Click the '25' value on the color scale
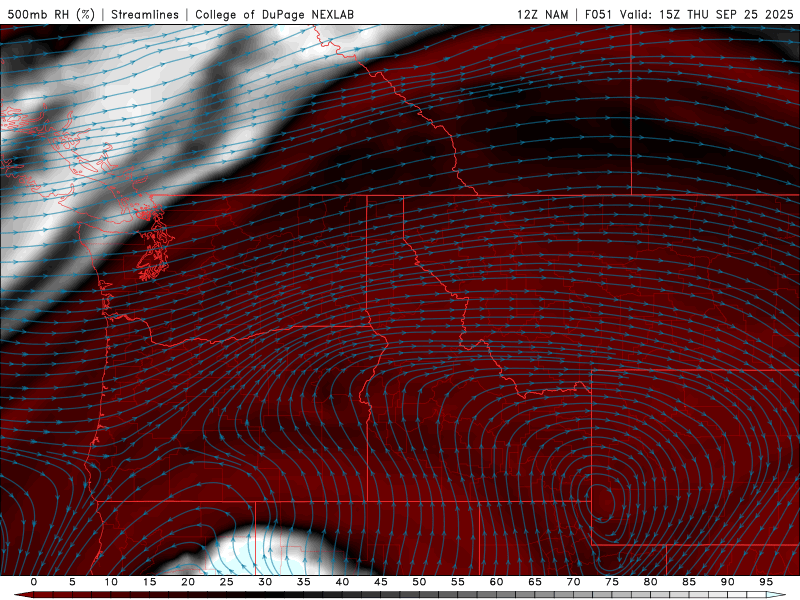 pyautogui.click(x=226, y=582)
